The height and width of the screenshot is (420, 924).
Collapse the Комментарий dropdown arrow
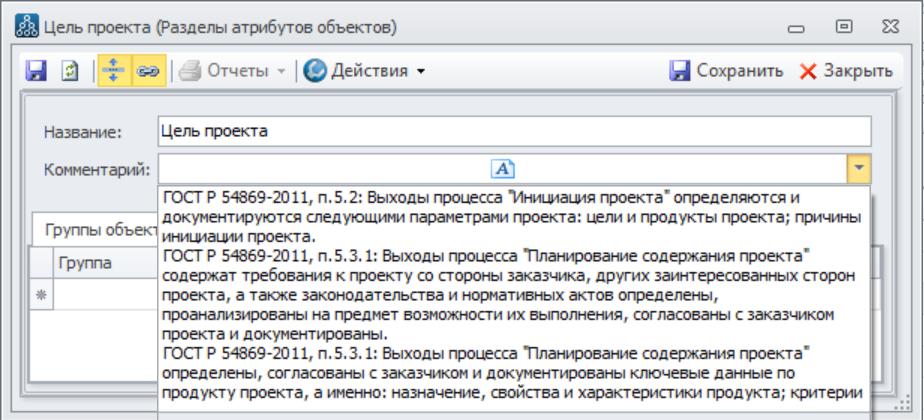coord(859,169)
